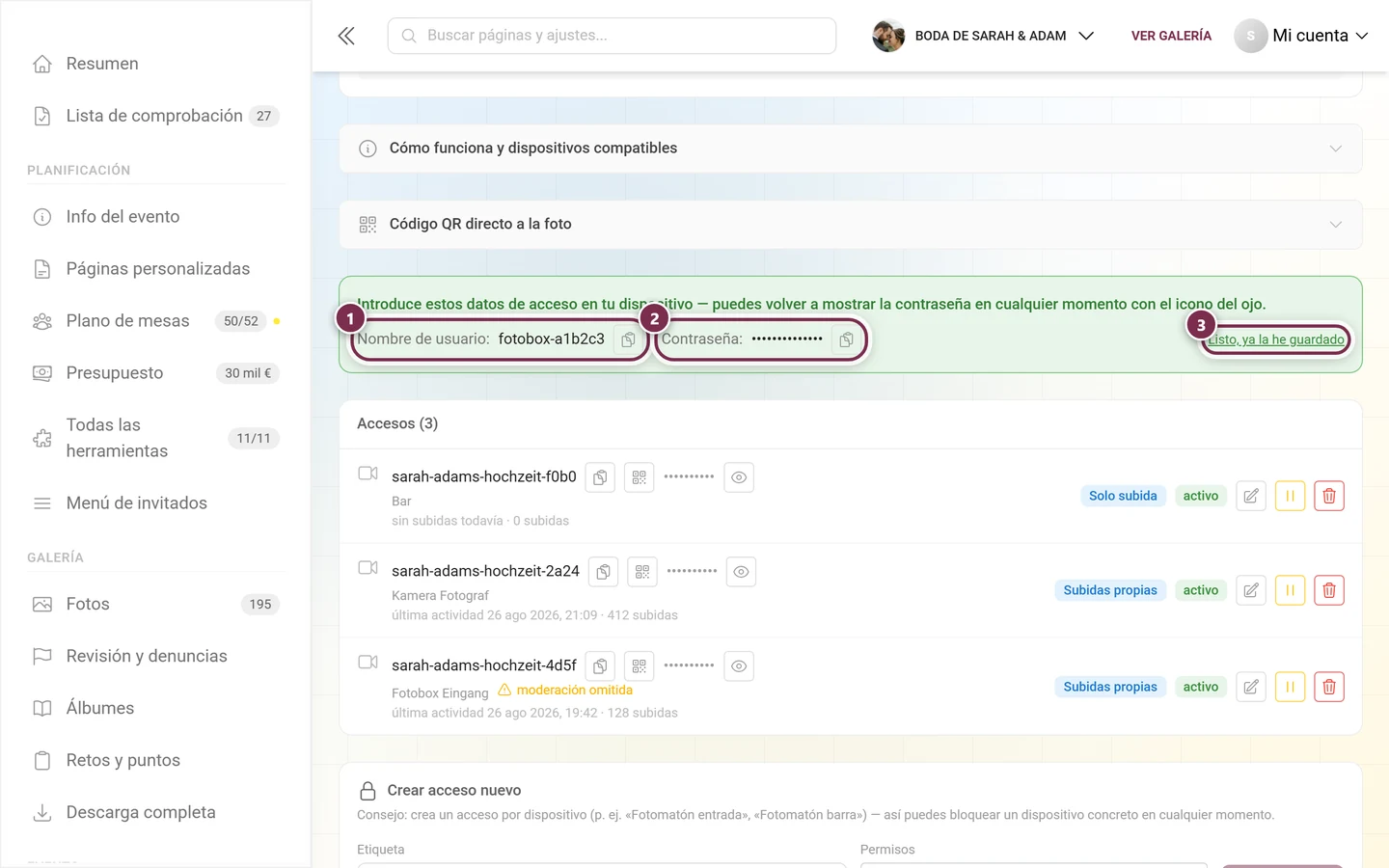Open Menú de invitados

click(x=155, y=503)
